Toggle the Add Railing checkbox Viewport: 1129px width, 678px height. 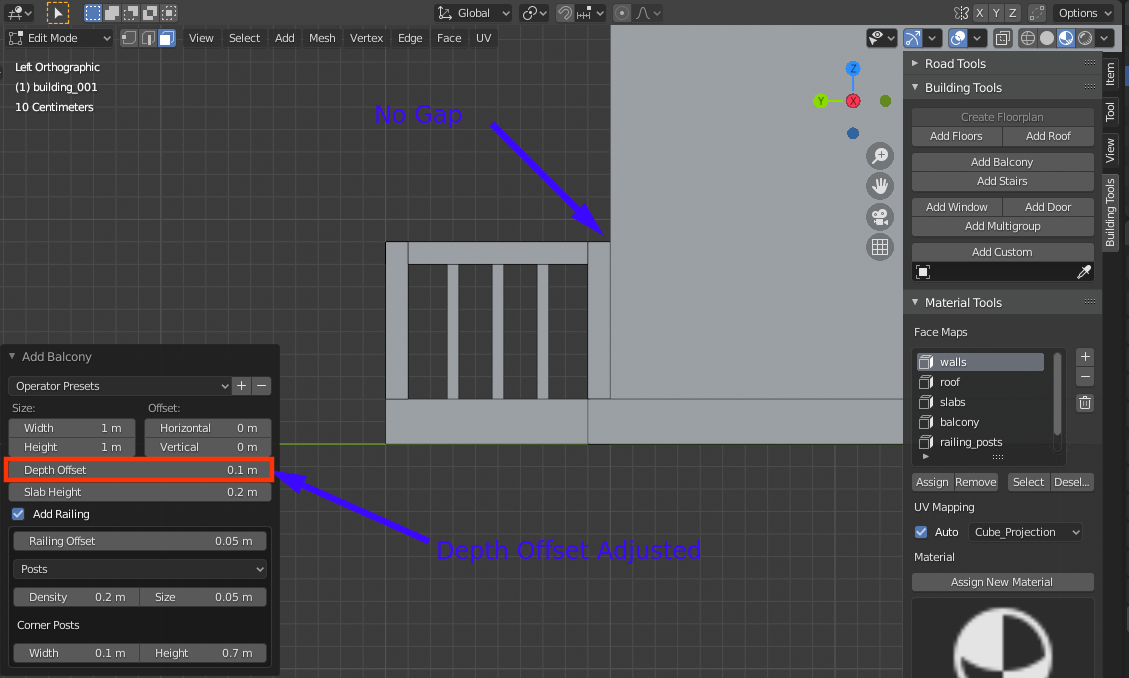pyautogui.click(x=18, y=514)
